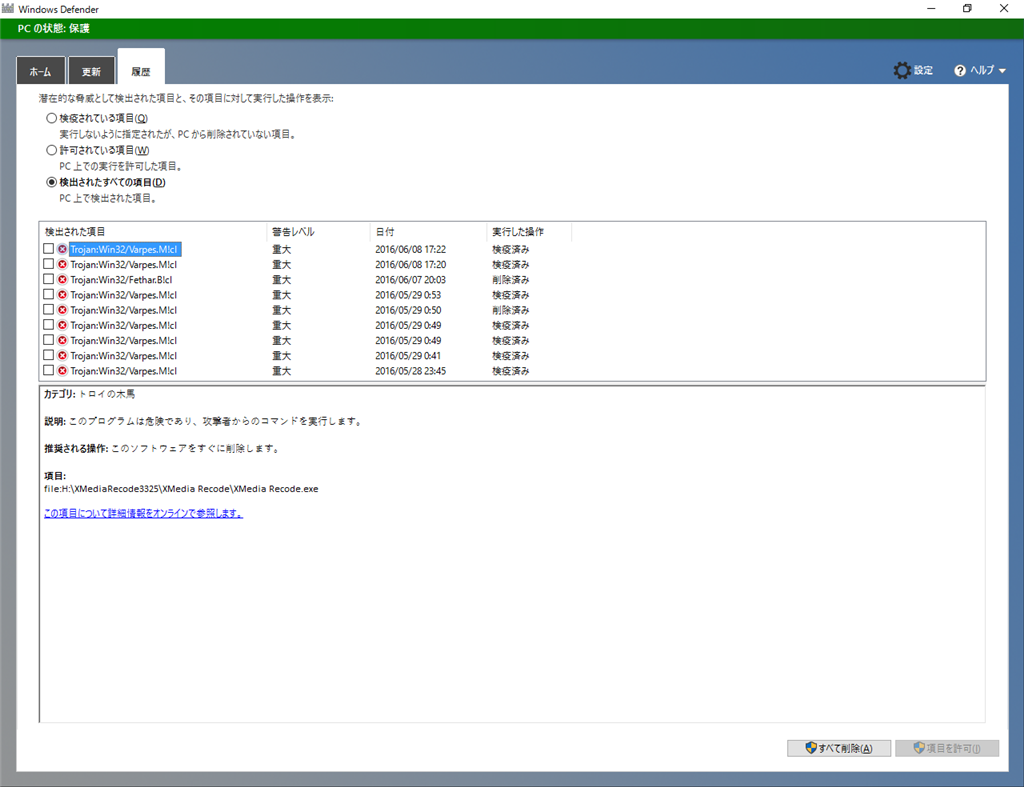Select the Trojan:Win32/Fethar.B!cl entry name

(121, 280)
